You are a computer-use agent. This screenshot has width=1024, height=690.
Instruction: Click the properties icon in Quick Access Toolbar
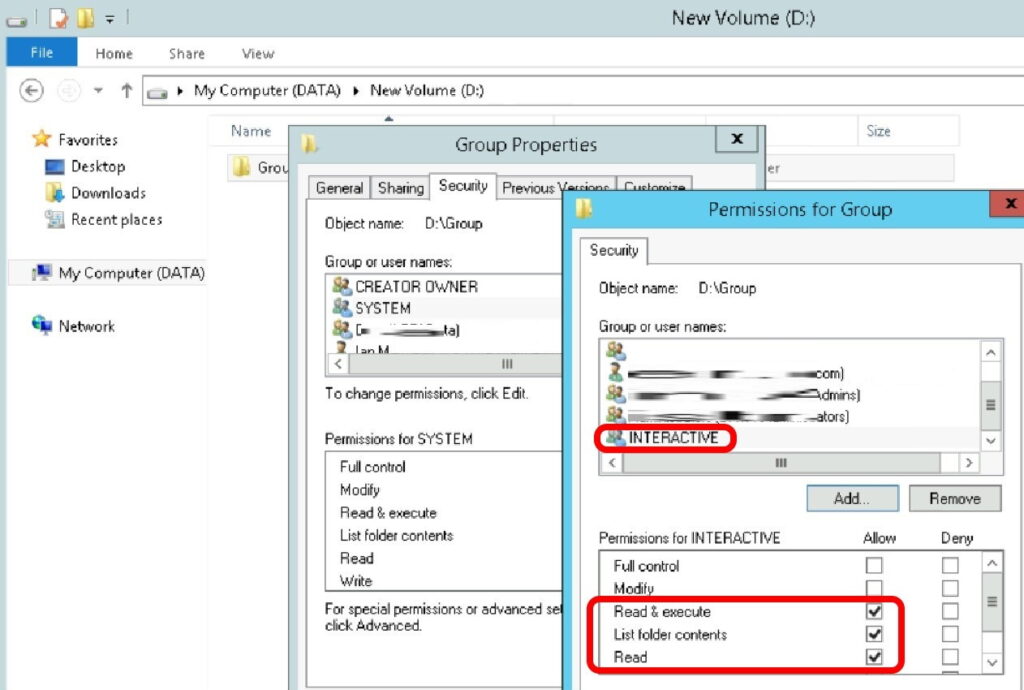click(x=59, y=19)
